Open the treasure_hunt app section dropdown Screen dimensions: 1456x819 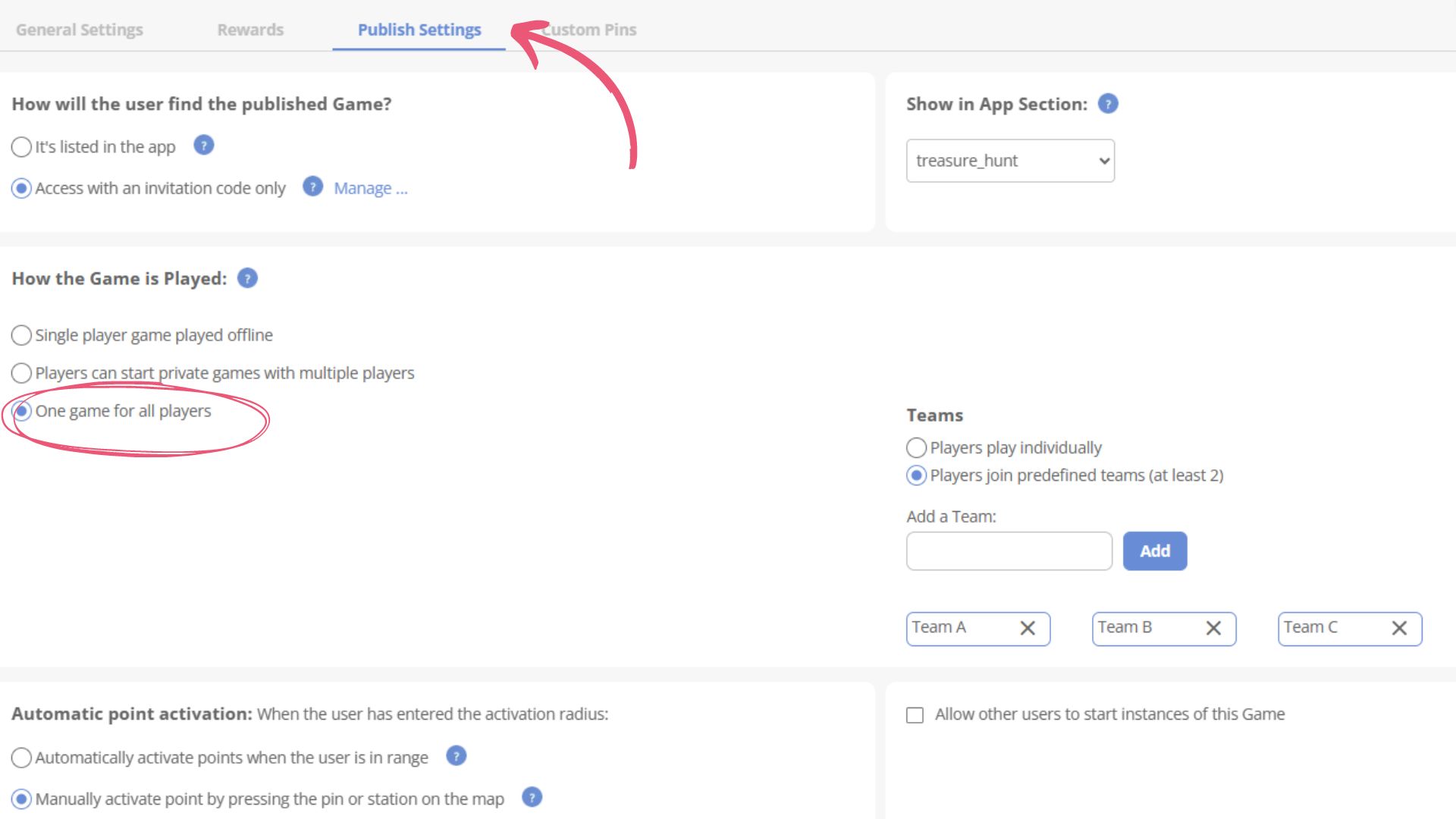click(1010, 161)
